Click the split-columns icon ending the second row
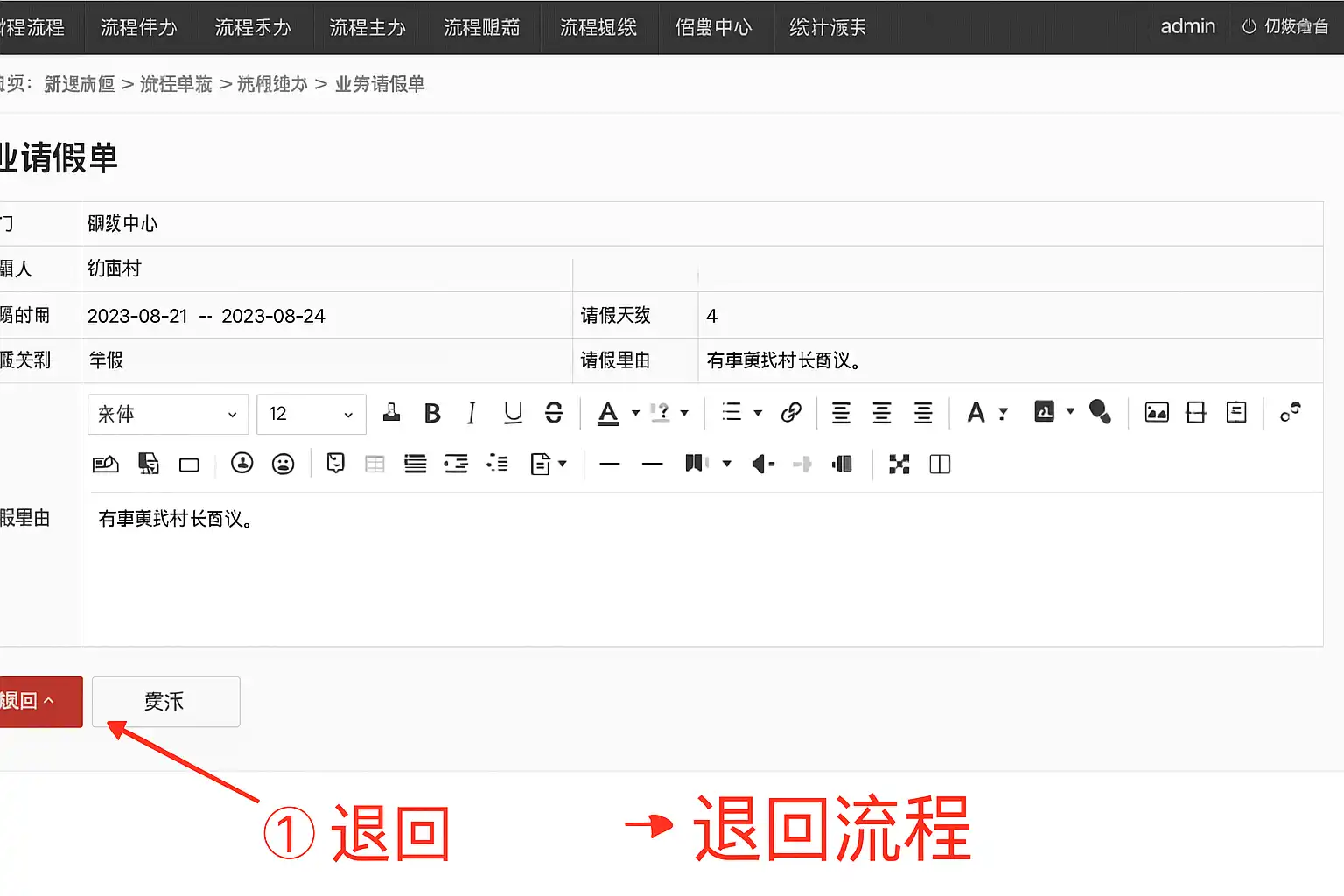This screenshot has height=896, width=1344. [x=940, y=464]
